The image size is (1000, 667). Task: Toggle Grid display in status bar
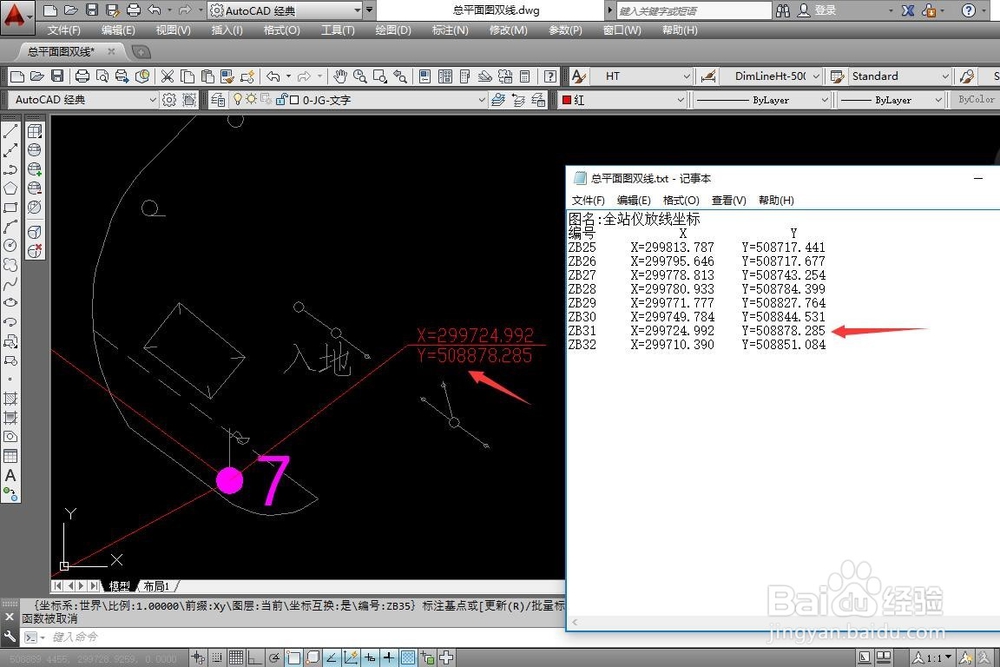click(x=236, y=657)
